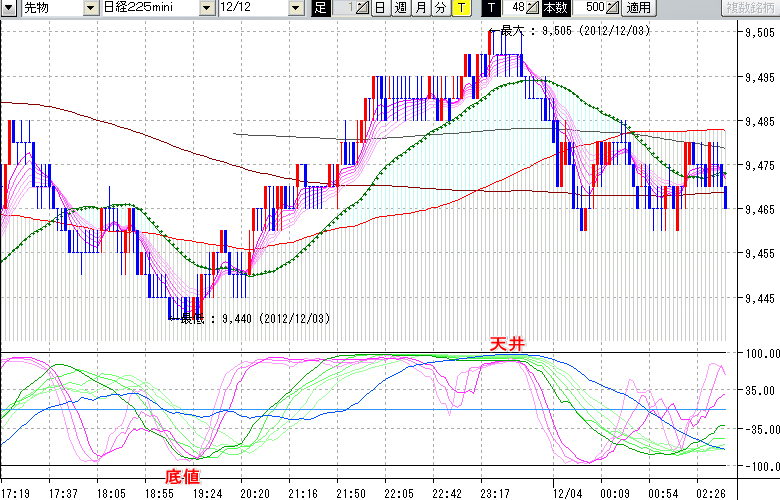Switch chart to 月 (monthly) timeframe
The width and height of the screenshot is (780, 500).
420,8
